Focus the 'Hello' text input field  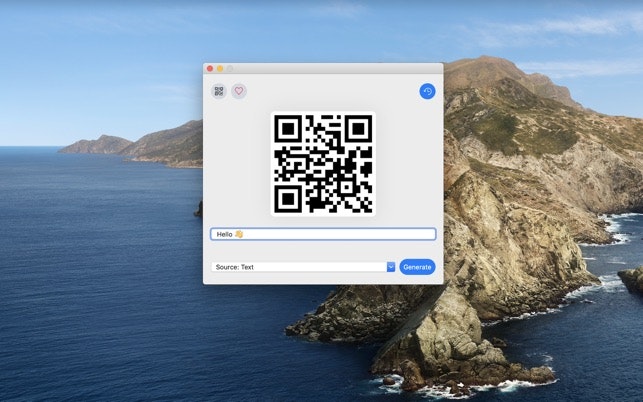coord(323,234)
